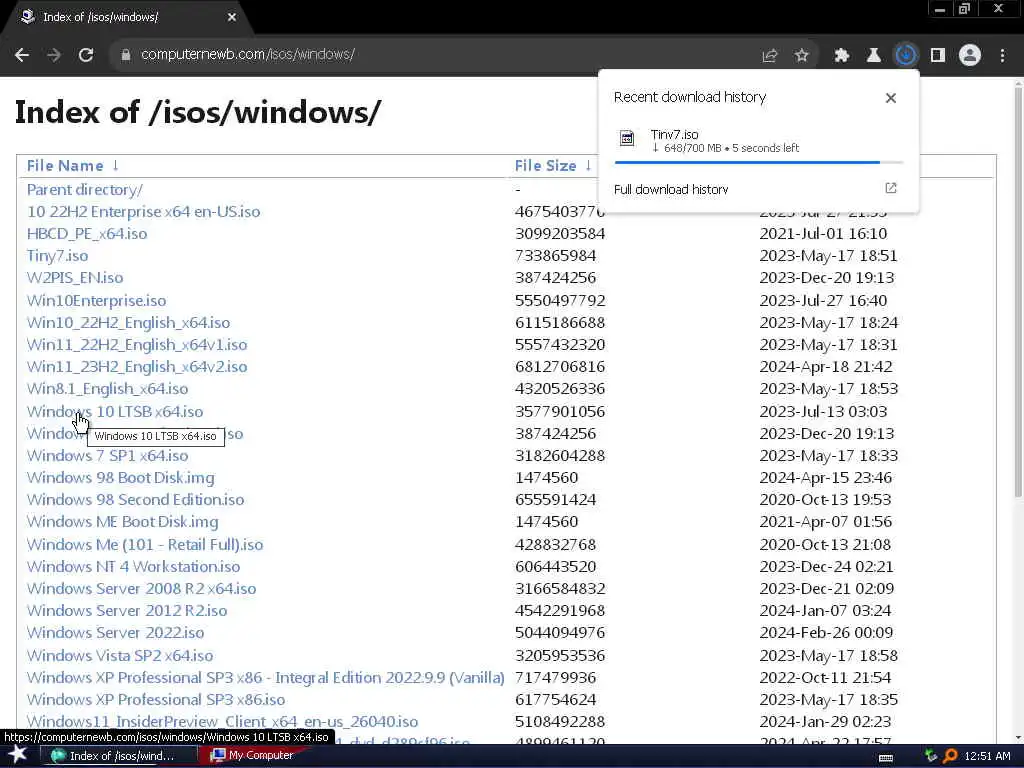This screenshot has width=1024, height=768.
Task: Open Full download history external-link icon
Action: [891, 188]
